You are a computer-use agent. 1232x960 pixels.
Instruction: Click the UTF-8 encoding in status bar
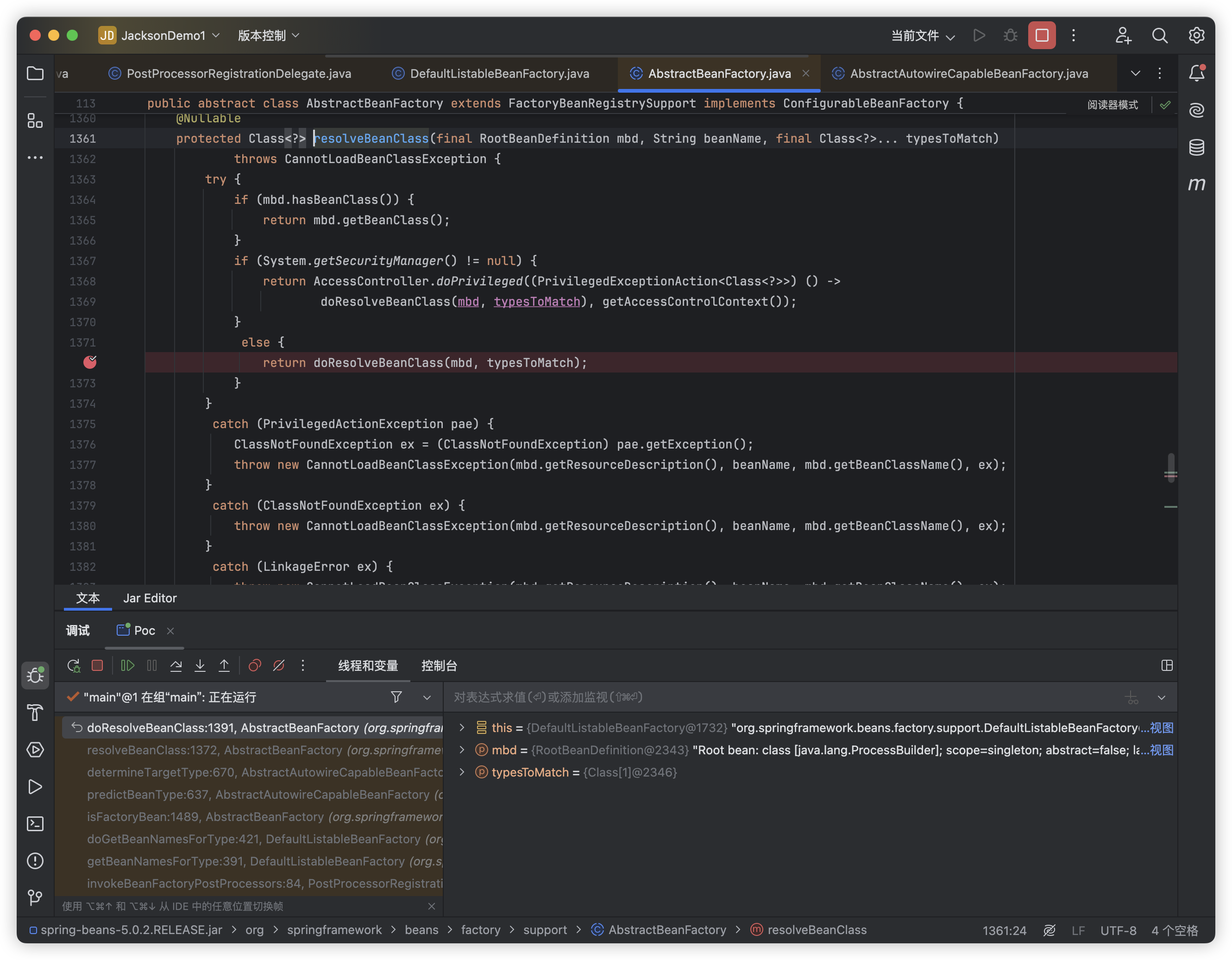coord(1118,930)
